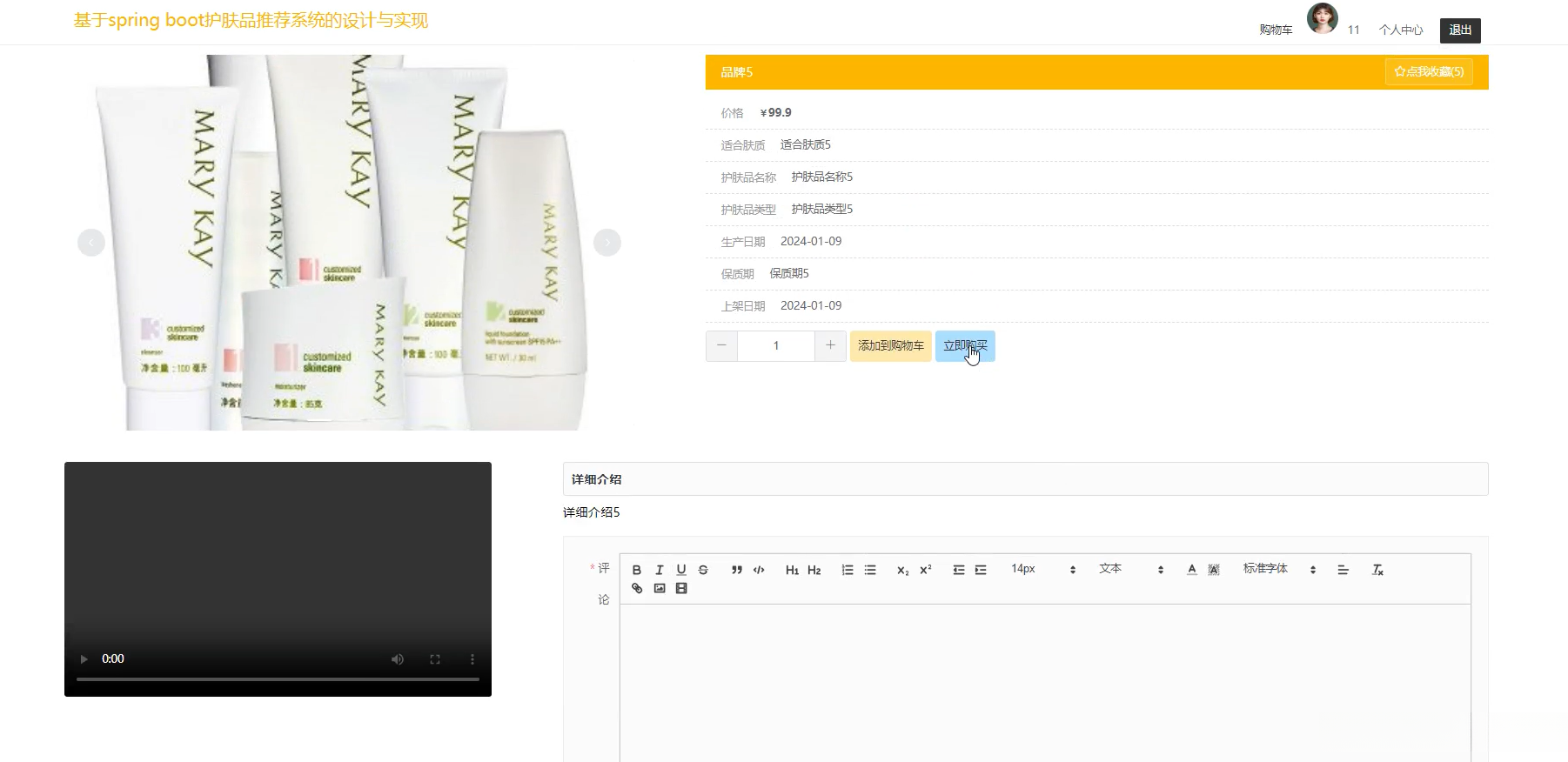Click the user avatar picture

tap(1323, 18)
